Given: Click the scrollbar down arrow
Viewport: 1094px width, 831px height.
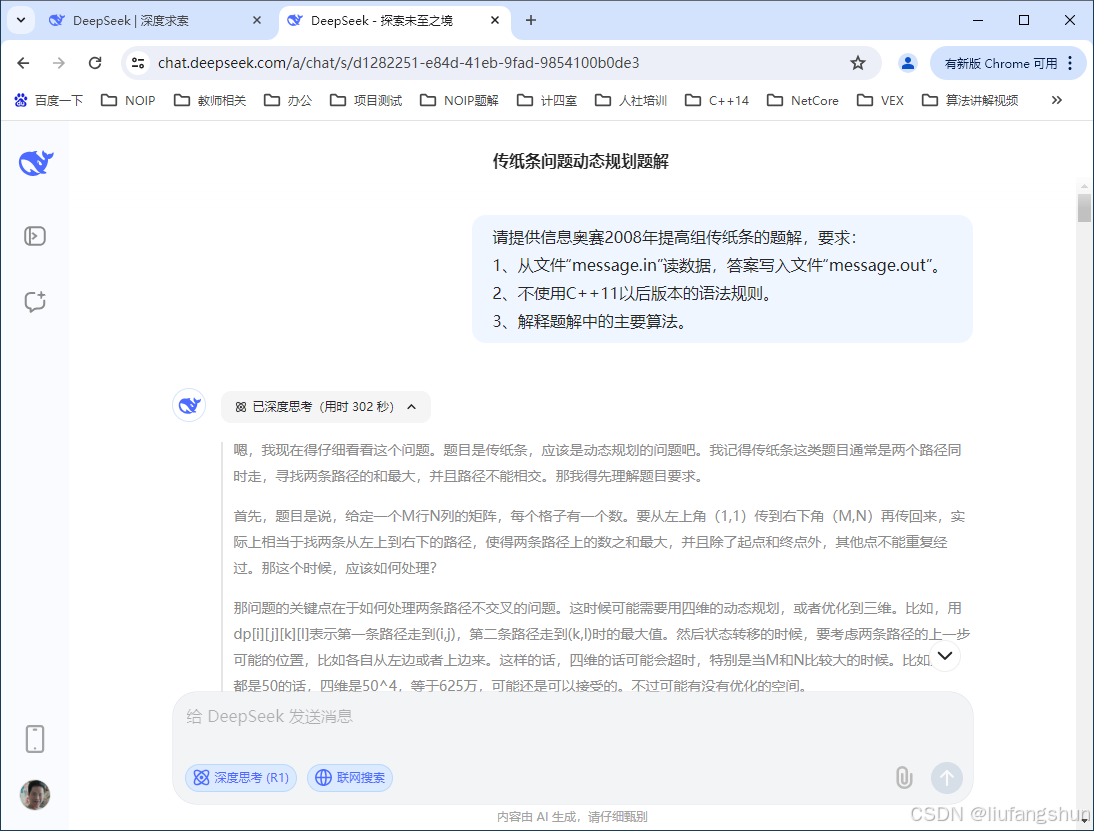Looking at the screenshot, I should 1084,821.
